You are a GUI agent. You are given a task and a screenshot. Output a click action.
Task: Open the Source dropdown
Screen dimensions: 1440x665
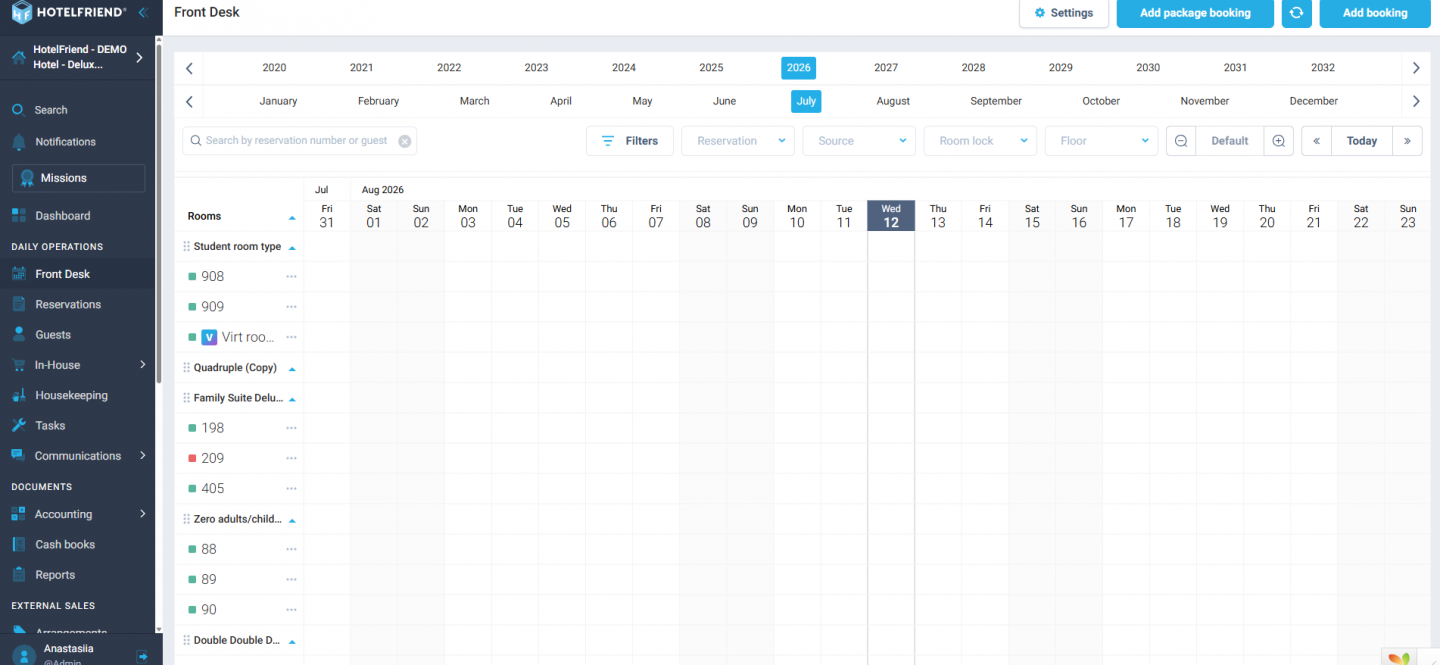pyautogui.click(x=859, y=141)
